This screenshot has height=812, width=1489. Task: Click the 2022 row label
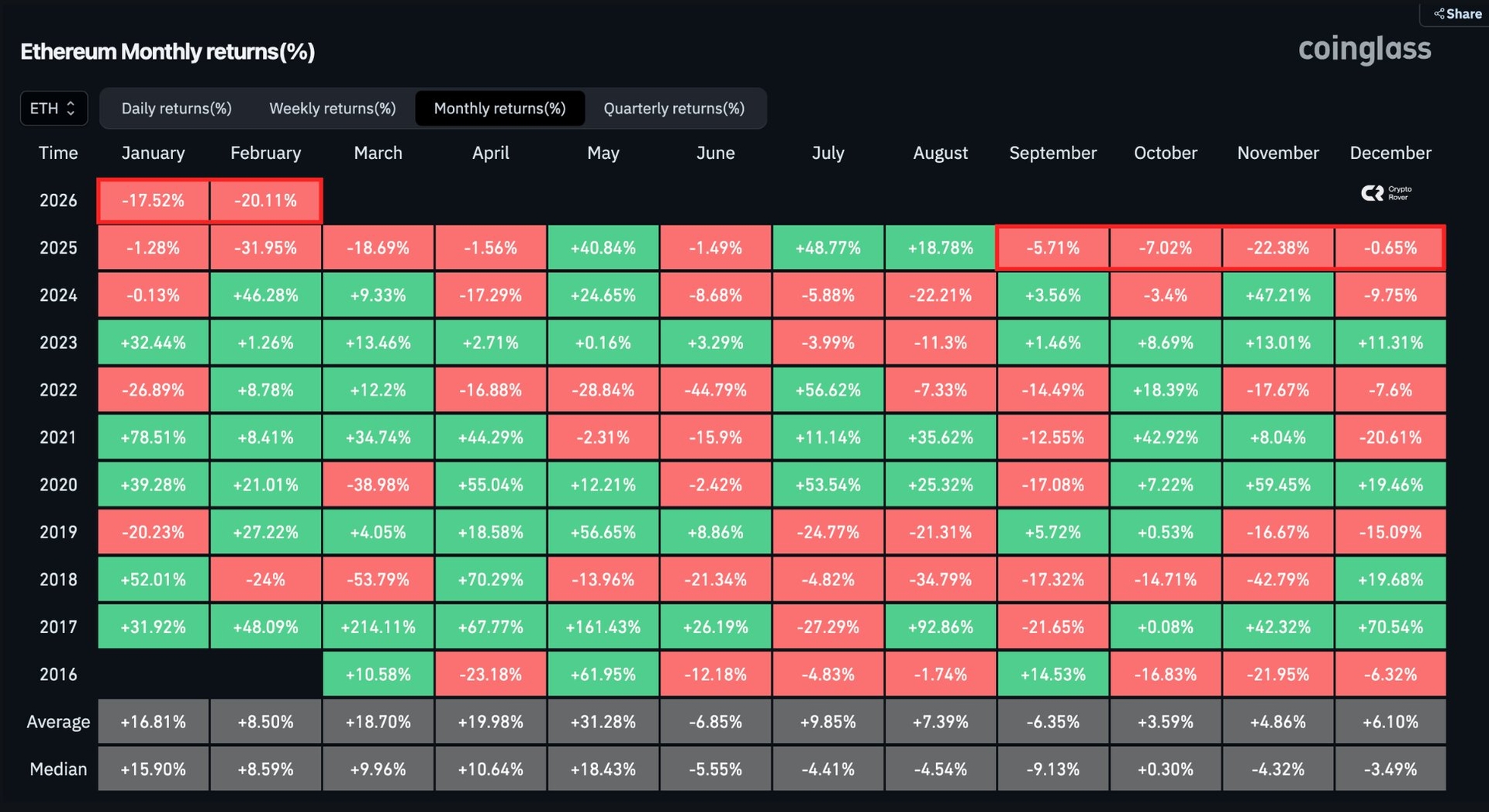[x=58, y=390]
